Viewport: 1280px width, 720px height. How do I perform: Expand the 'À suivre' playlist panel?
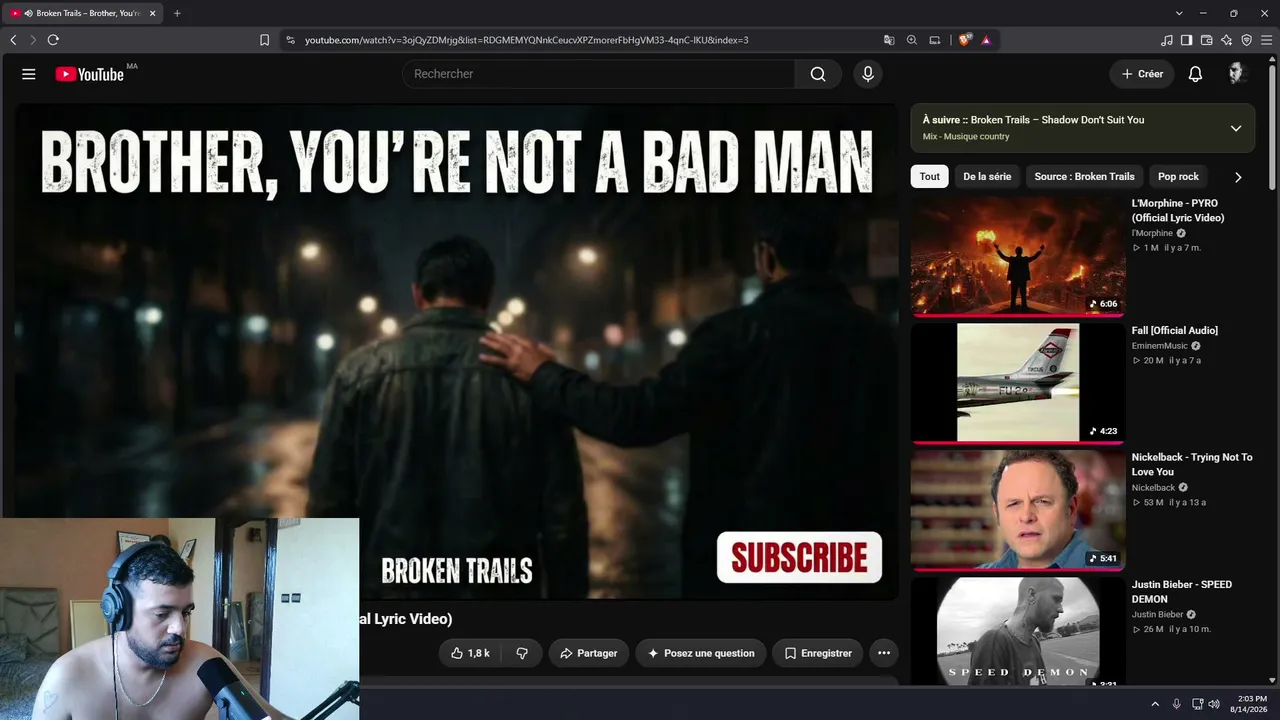click(1236, 128)
